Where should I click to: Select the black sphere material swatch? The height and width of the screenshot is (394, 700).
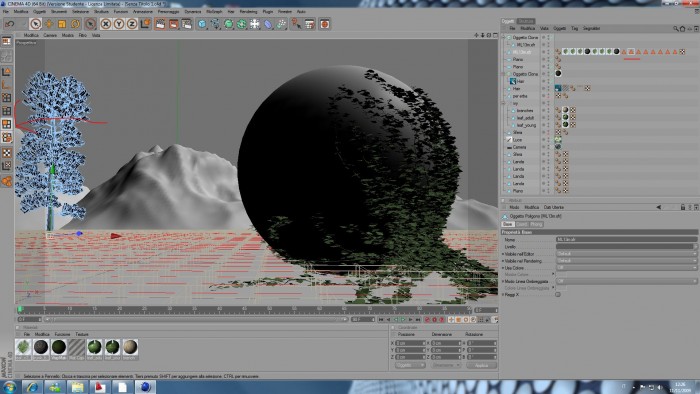click(41, 347)
